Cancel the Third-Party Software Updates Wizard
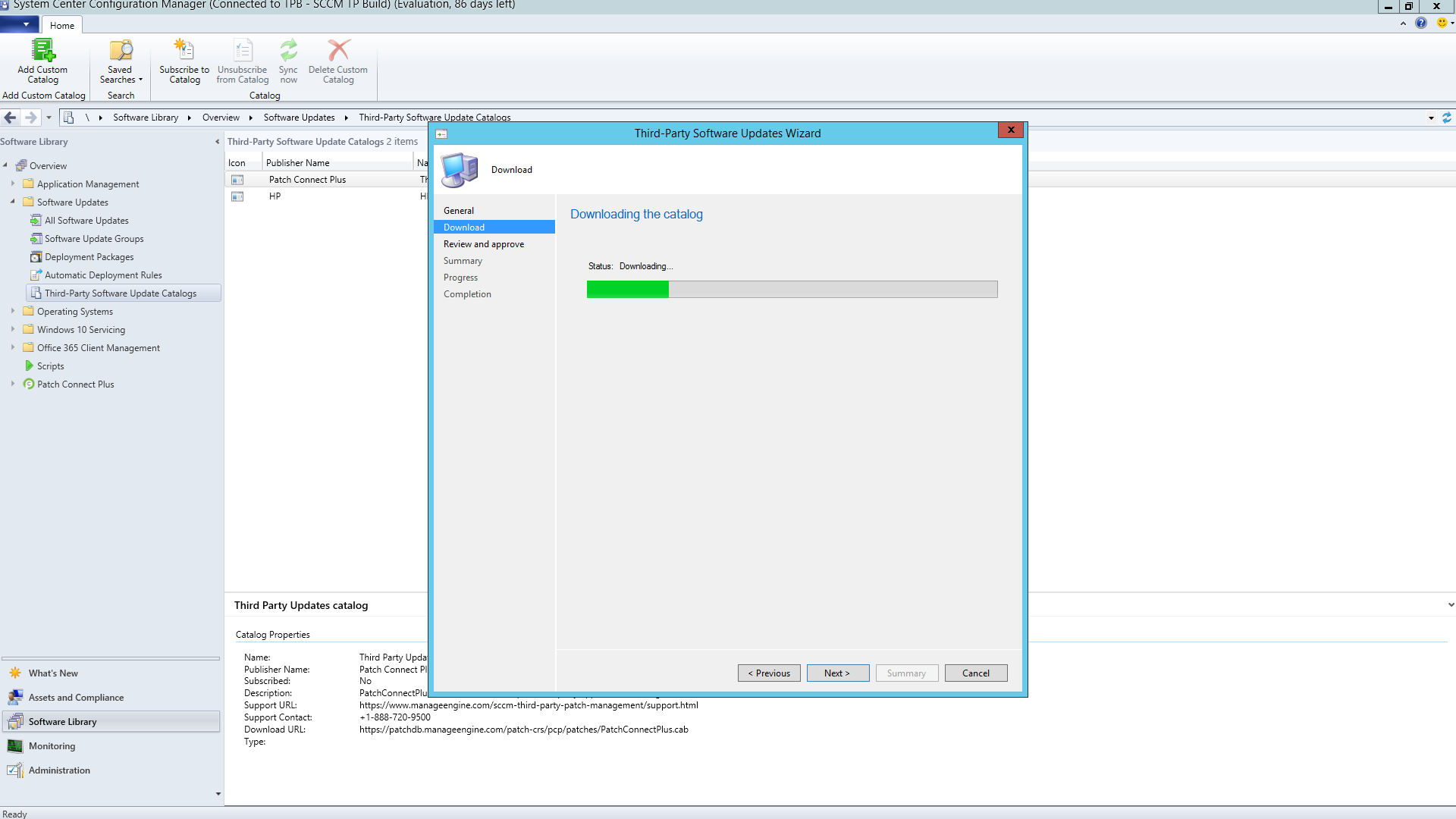 point(975,673)
